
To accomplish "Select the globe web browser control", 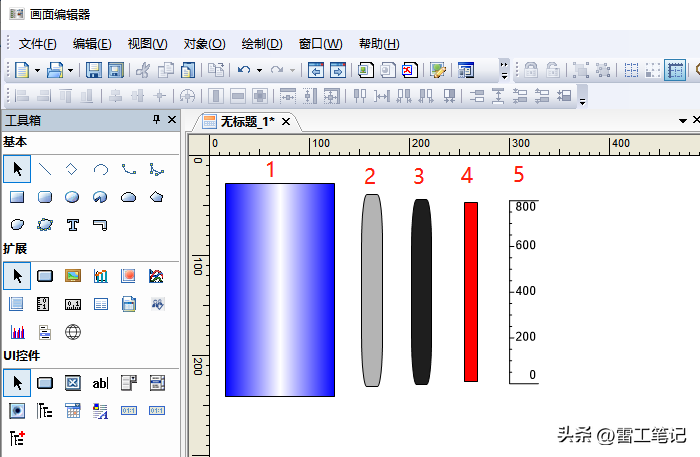I will pyautogui.click(x=72, y=331).
